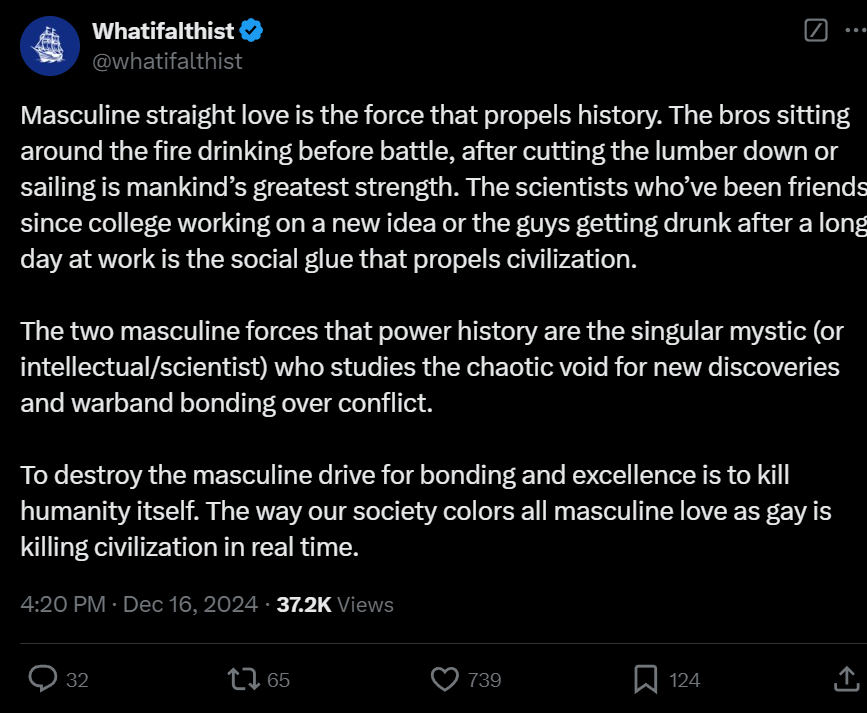
Task: Open the three-dot more options menu
Action: [x=856, y=30]
